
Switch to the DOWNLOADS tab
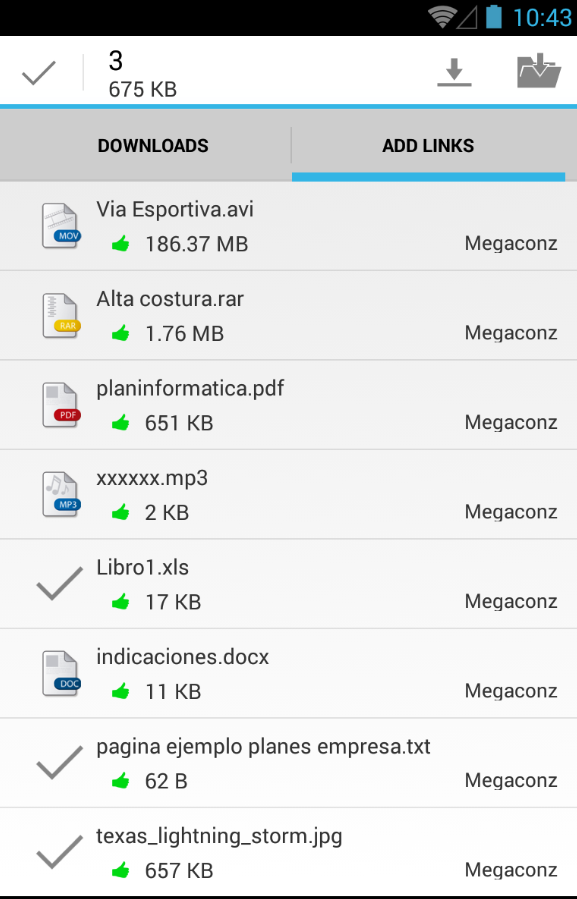pos(153,146)
